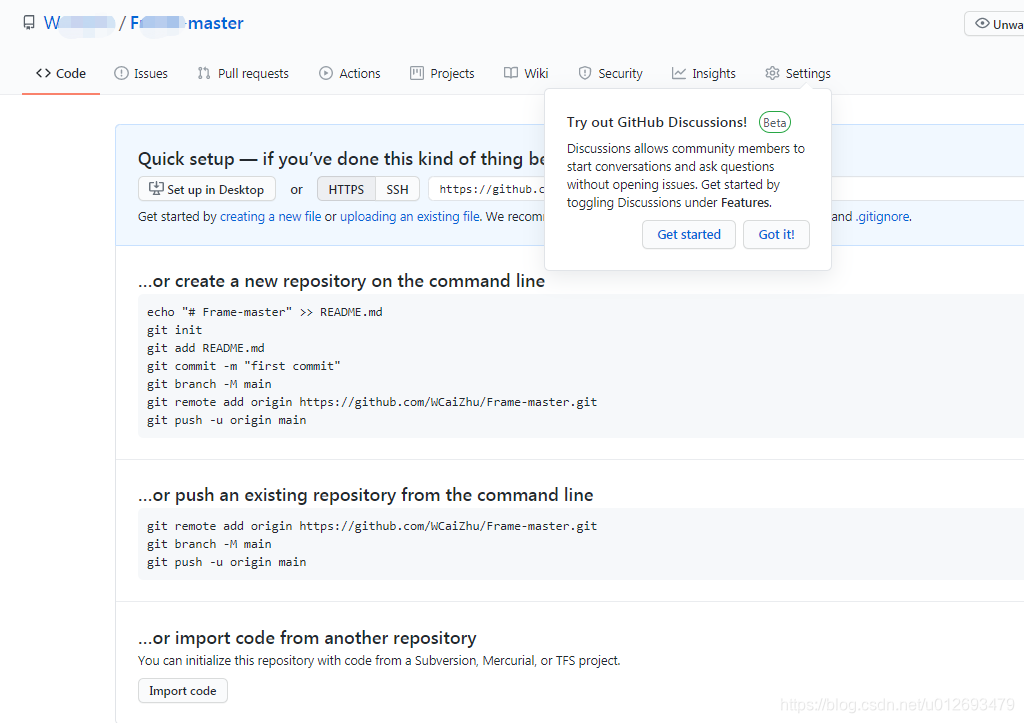The width and height of the screenshot is (1024, 723).
Task: Open the repository owner link in header
Action: click(x=79, y=23)
